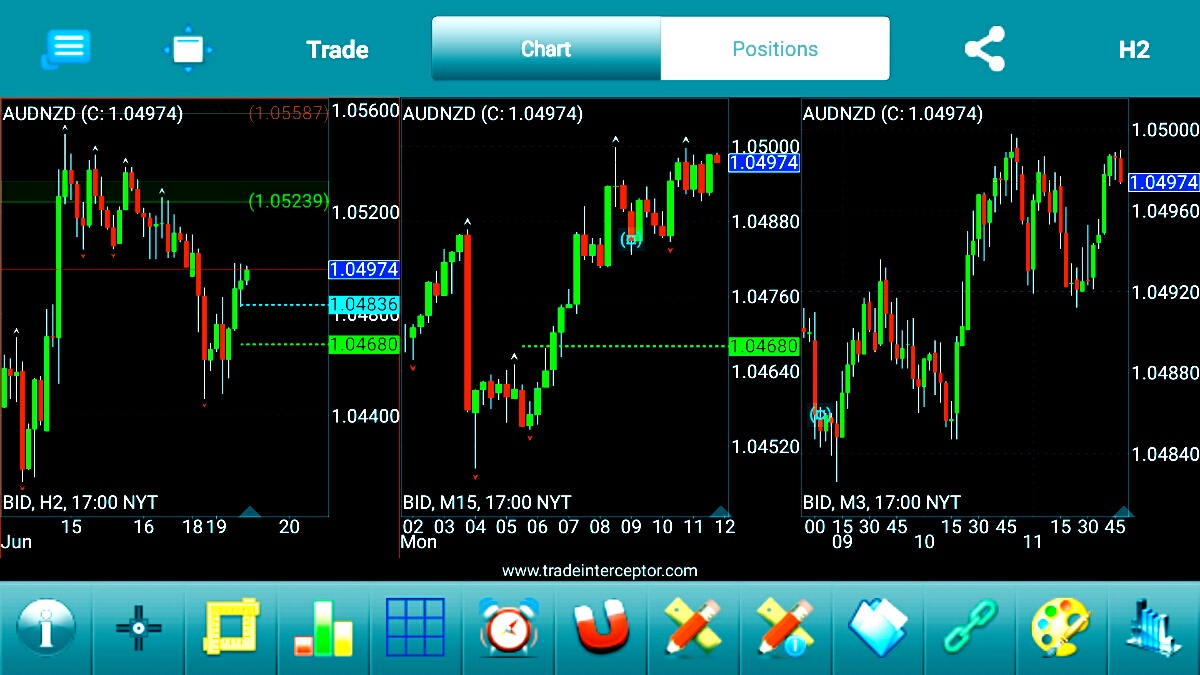Tap the window layout icon
Viewport: 1200px width, 675px height.
coord(188,49)
